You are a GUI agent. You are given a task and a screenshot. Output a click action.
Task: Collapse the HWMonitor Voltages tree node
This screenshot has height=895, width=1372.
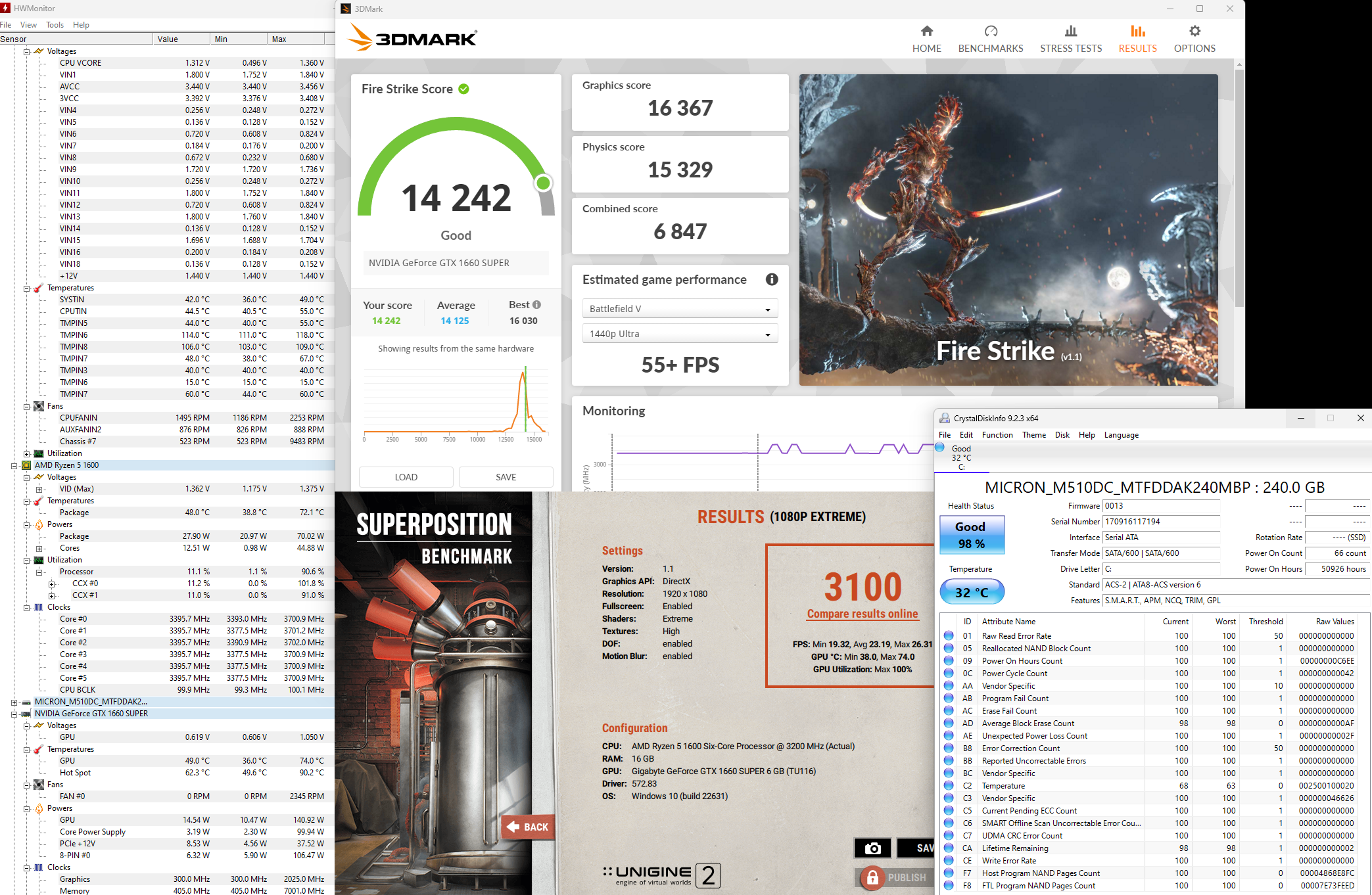tap(27, 51)
